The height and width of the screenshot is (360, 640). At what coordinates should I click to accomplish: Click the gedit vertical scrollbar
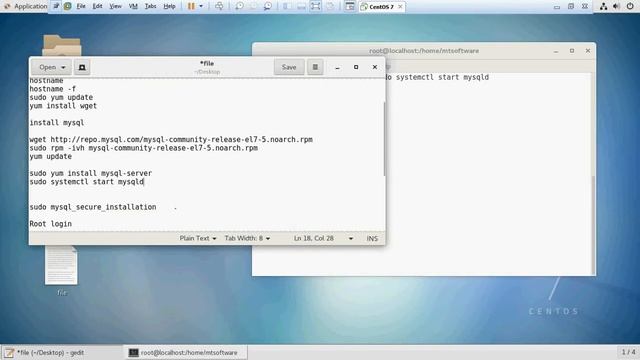384,139
